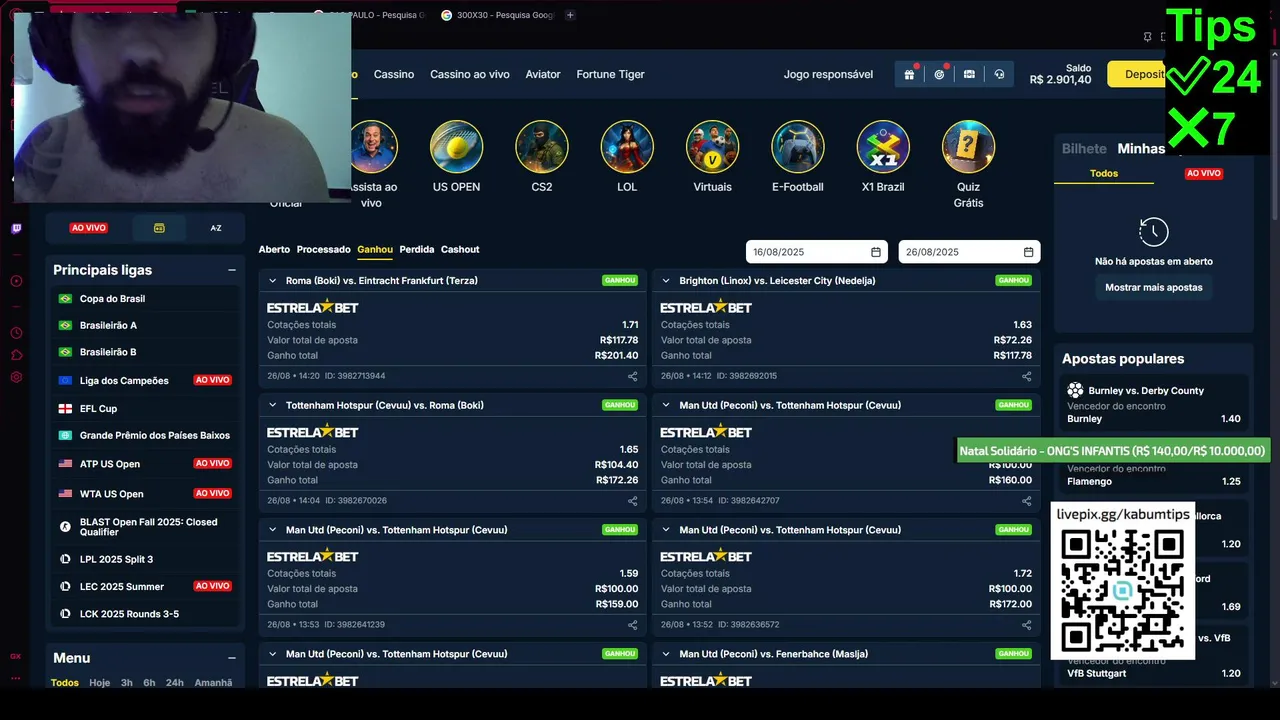Viewport: 1280px width, 720px height.
Task: Open the Assista ao vivo category circle
Action: pos(374,147)
